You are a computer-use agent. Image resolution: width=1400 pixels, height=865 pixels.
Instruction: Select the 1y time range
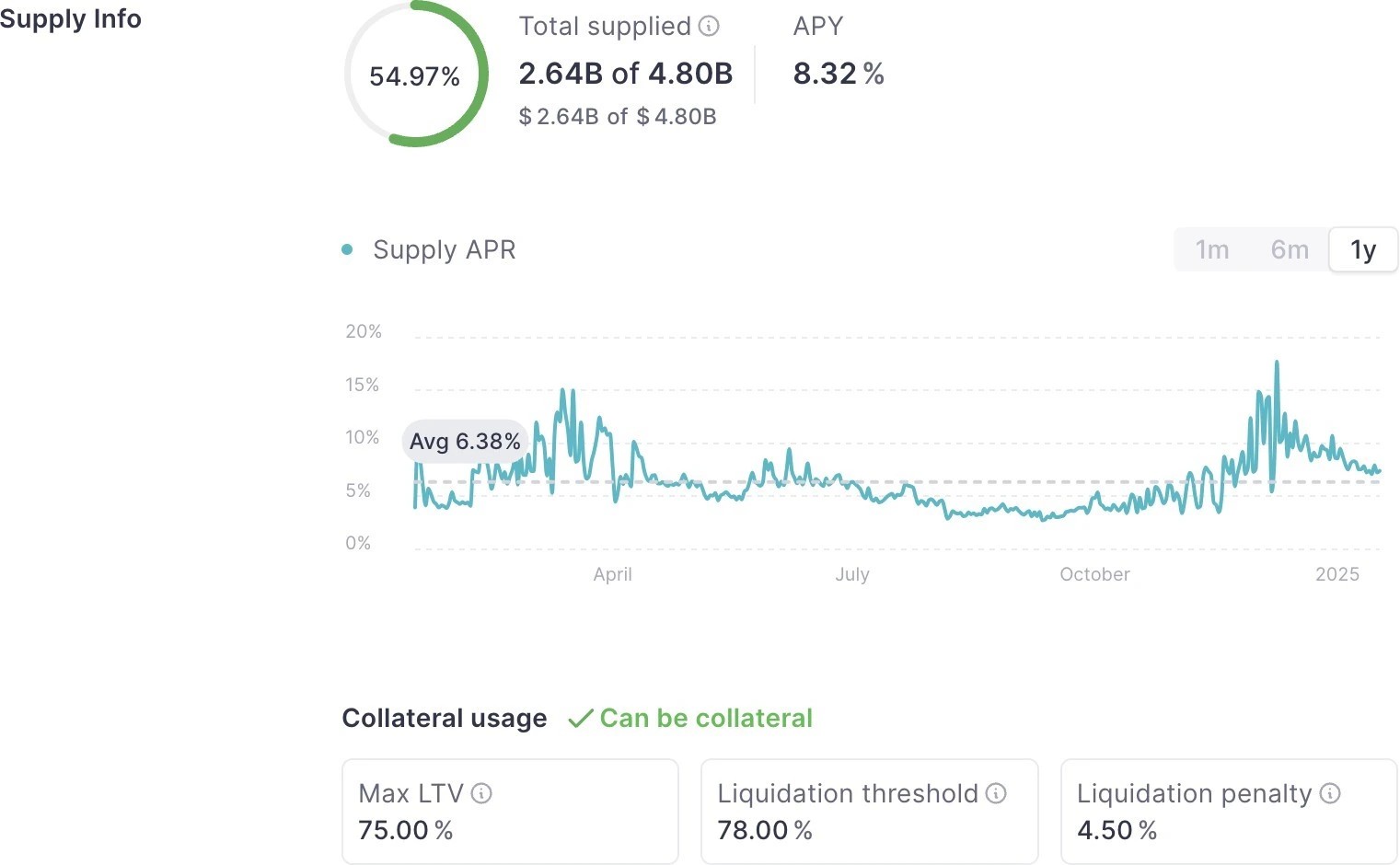tap(1363, 249)
